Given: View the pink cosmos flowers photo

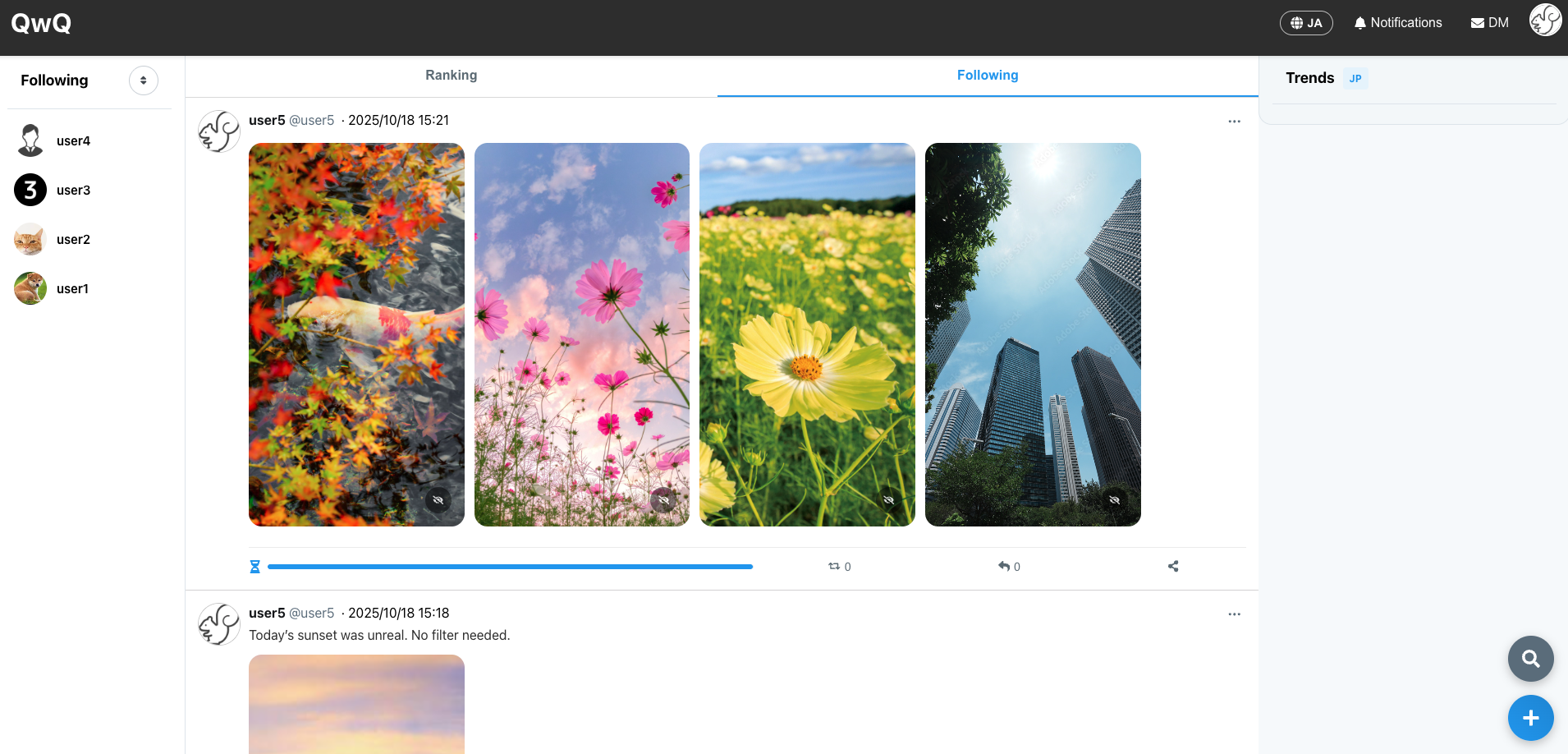Looking at the screenshot, I should (582, 334).
